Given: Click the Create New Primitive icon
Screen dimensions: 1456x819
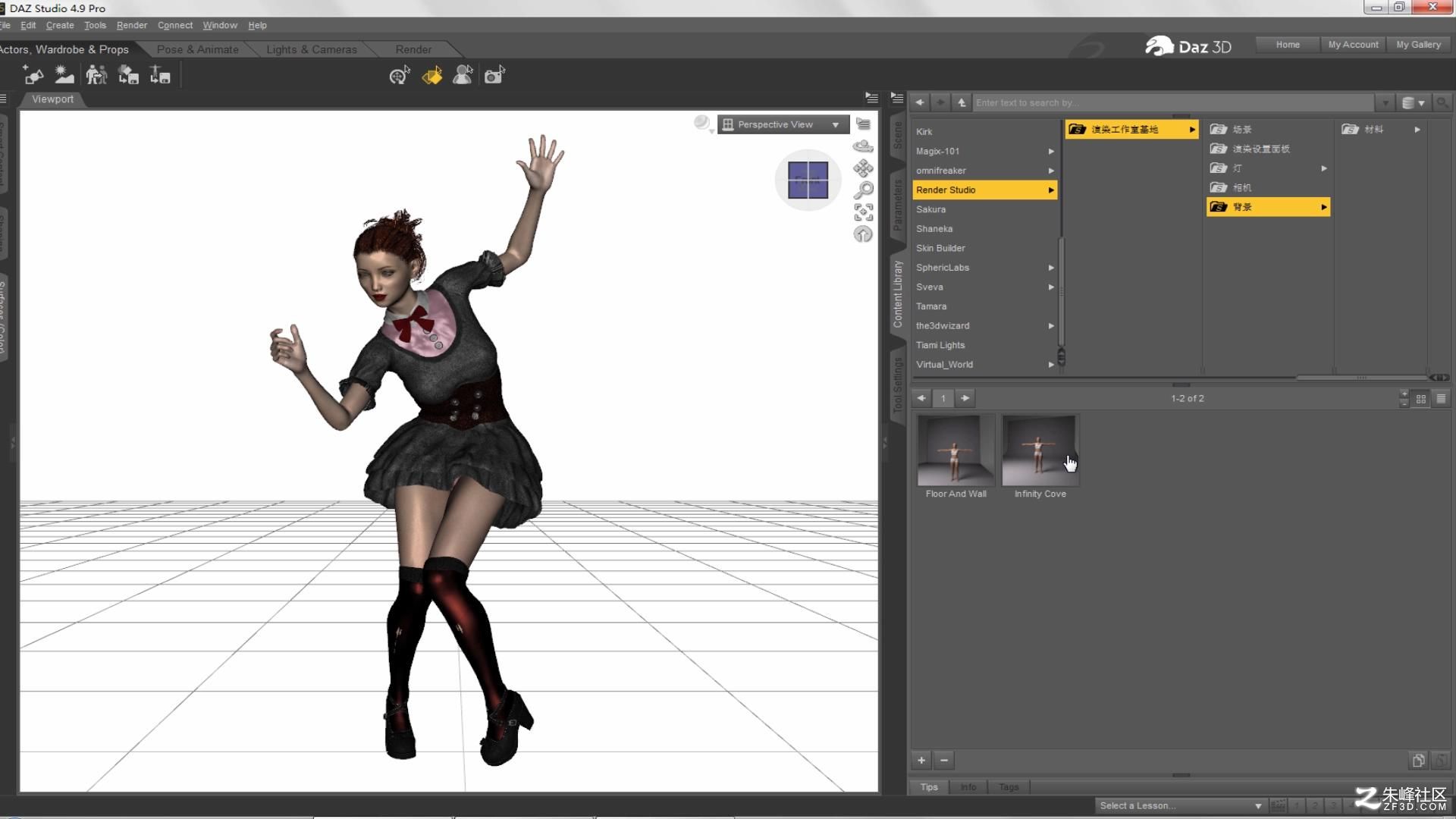Looking at the screenshot, I should point(33,75).
